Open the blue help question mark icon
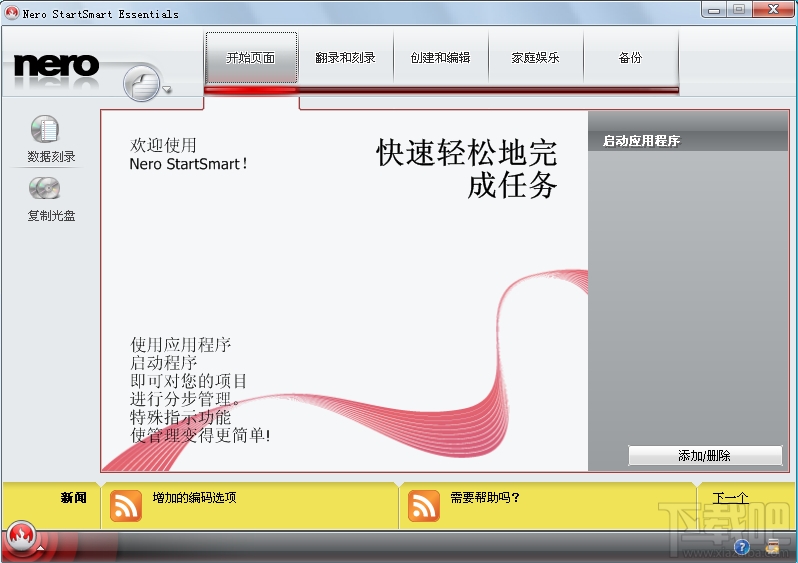 [742, 547]
